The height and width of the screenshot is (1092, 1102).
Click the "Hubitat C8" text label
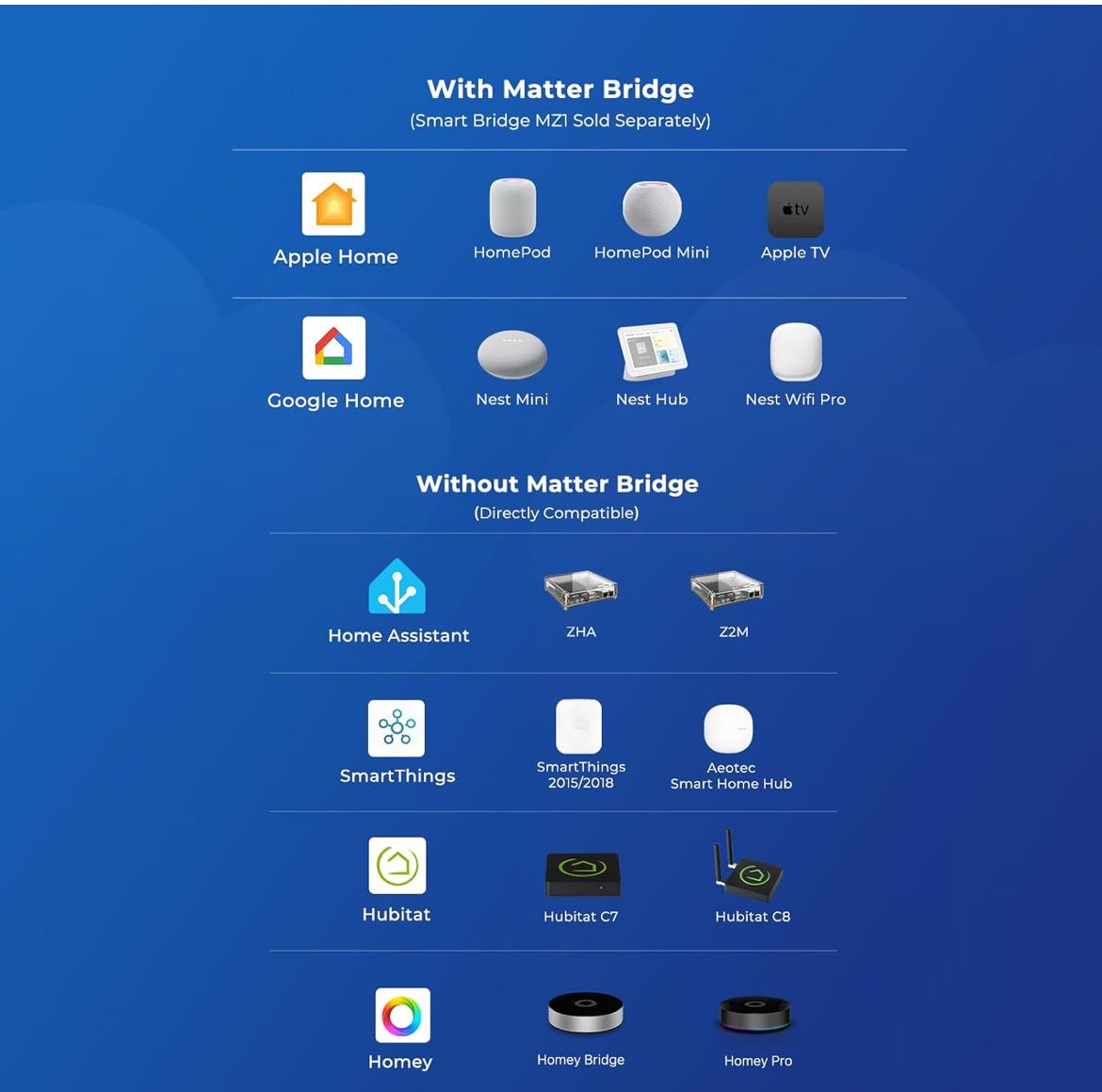(x=753, y=916)
